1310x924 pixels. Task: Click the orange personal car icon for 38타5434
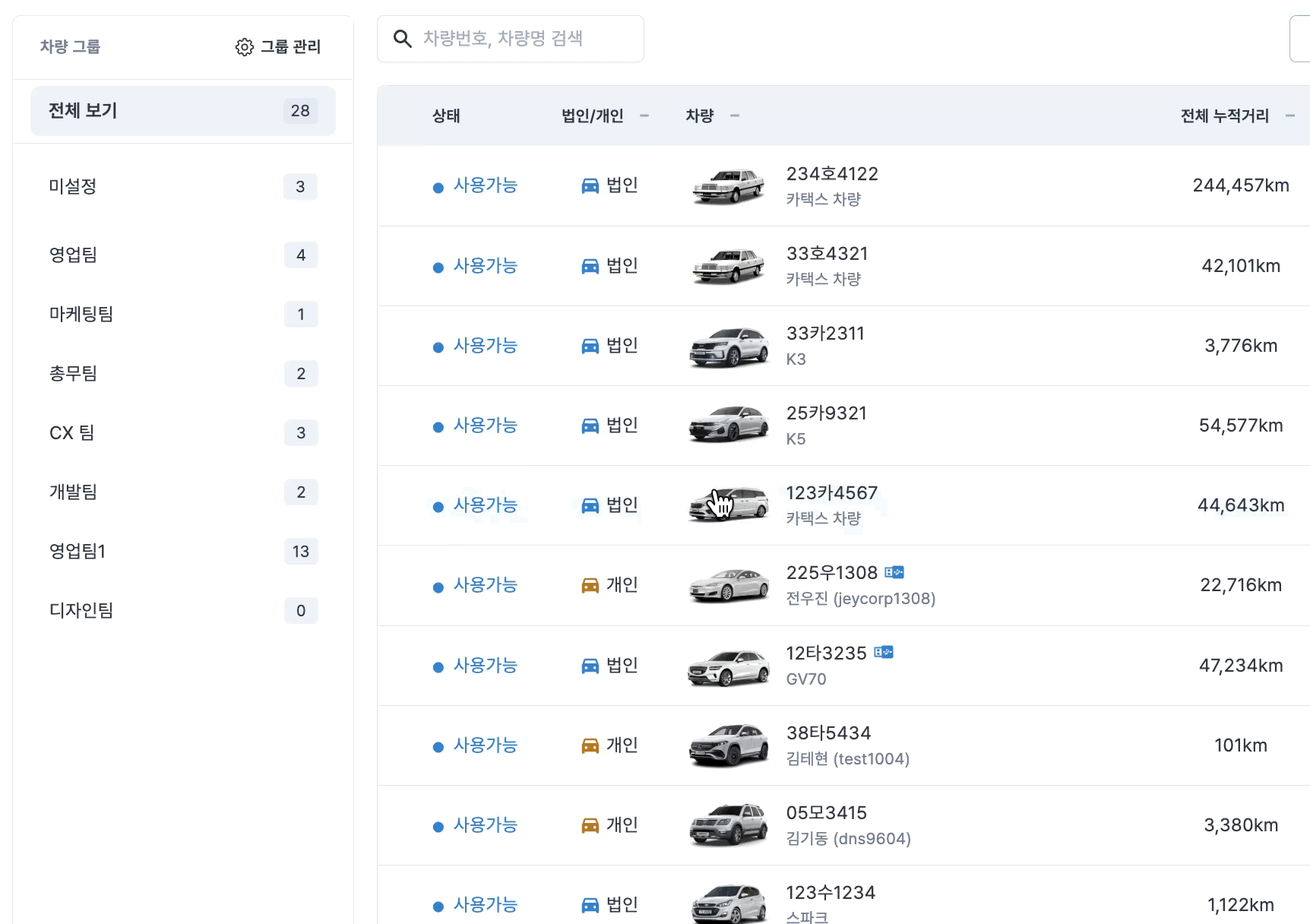click(590, 745)
